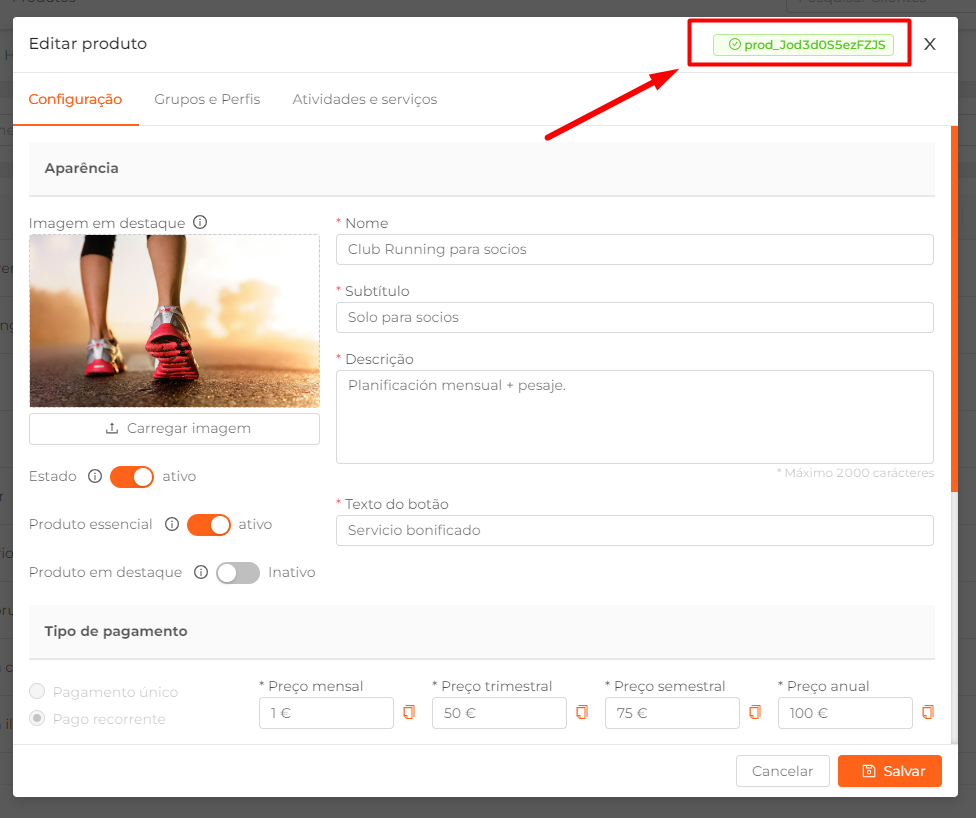Copy the product ID prod_Jod3d0S5ezFZJS badge
Viewport: 976px width, 818px height.
click(804, 45)
